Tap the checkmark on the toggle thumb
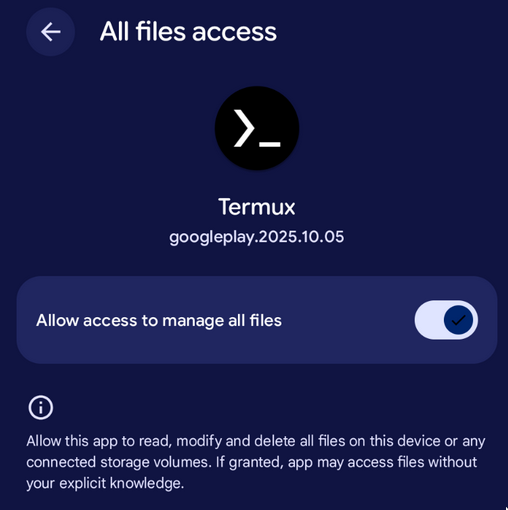The height and width of the screenshot is (510, 508). pos(458,320)
